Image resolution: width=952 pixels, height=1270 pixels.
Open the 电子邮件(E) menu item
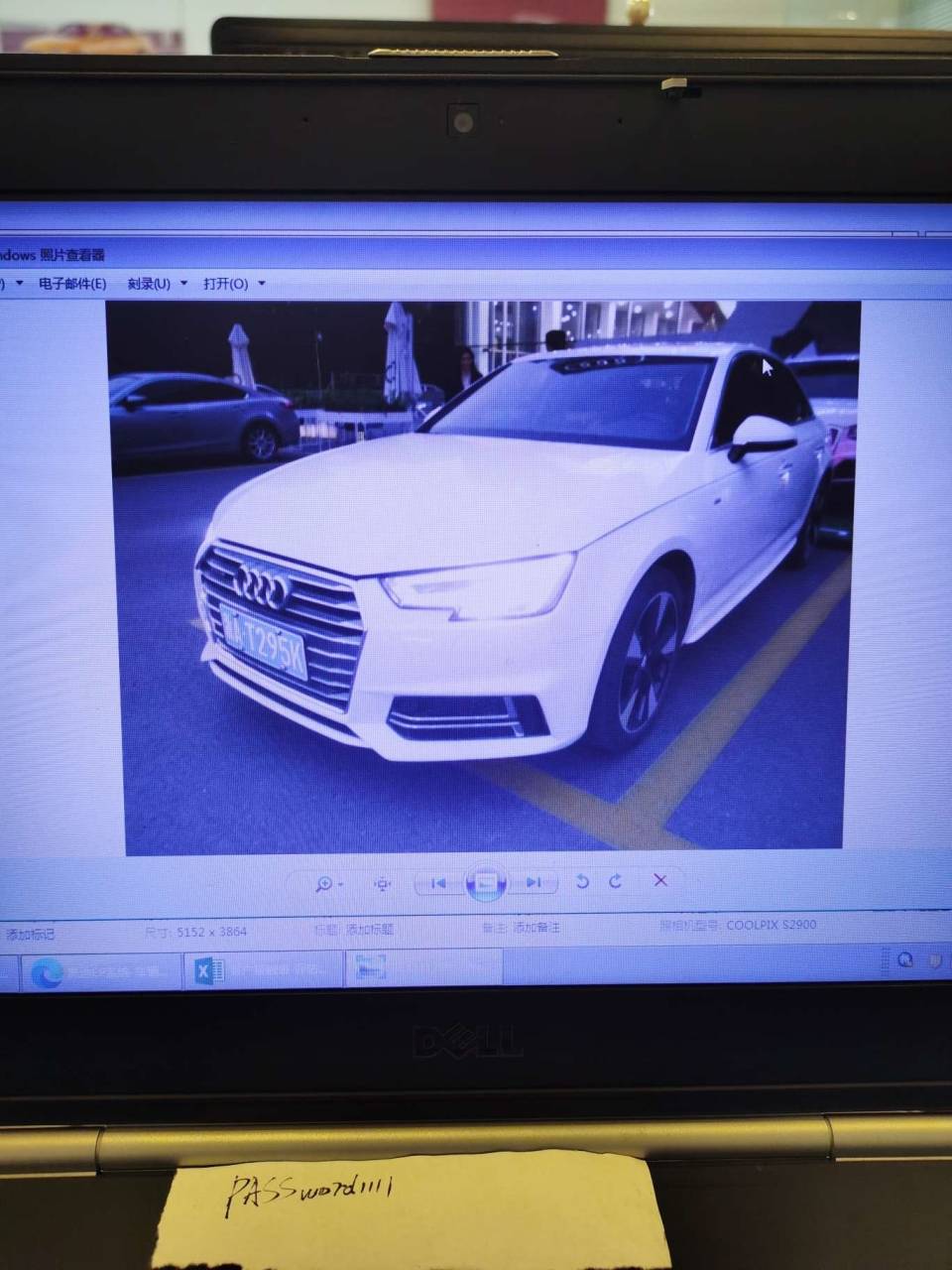[72, 284]
